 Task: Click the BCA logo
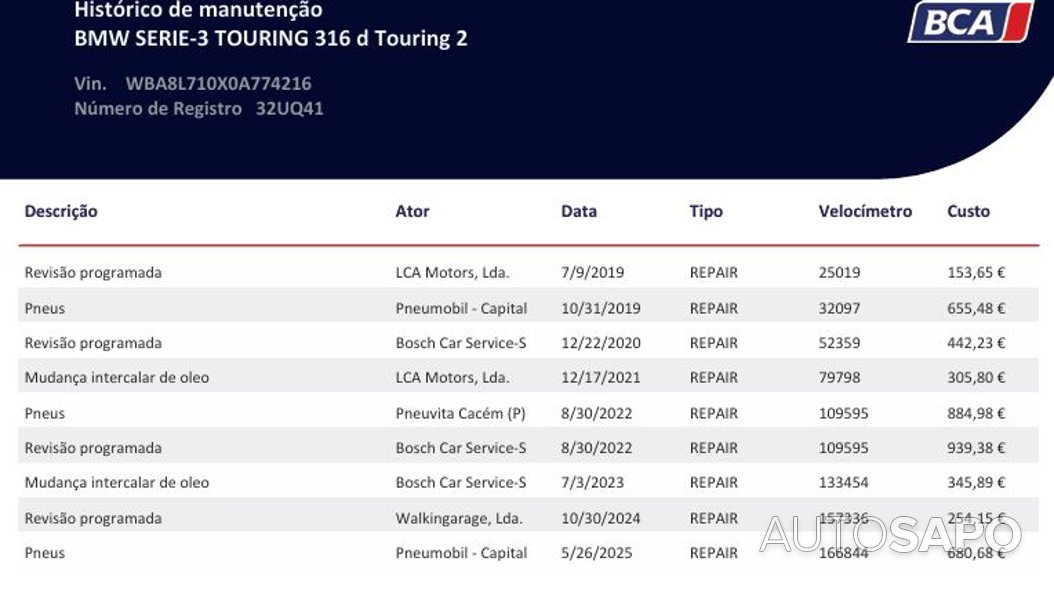point(969,22)
